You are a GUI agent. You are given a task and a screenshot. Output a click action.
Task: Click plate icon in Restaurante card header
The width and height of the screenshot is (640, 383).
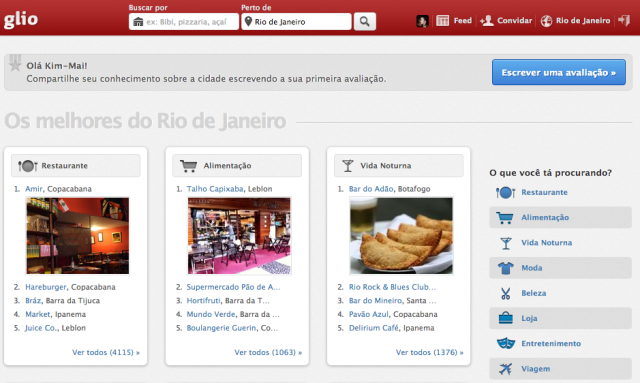click(x=27, y=166)
